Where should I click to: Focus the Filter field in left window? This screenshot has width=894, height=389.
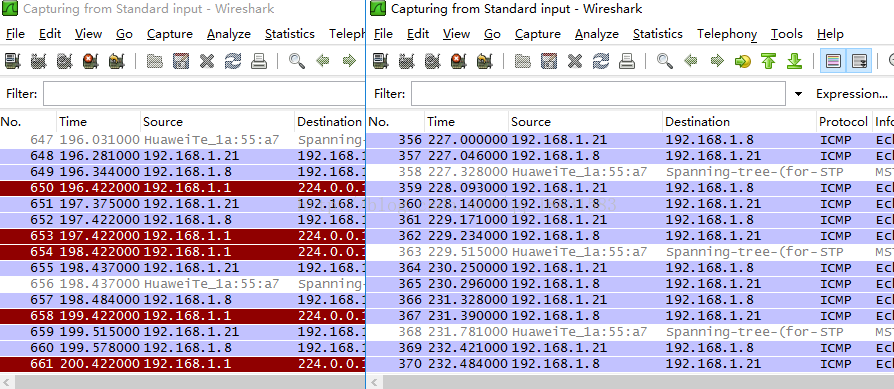(204, 94)
